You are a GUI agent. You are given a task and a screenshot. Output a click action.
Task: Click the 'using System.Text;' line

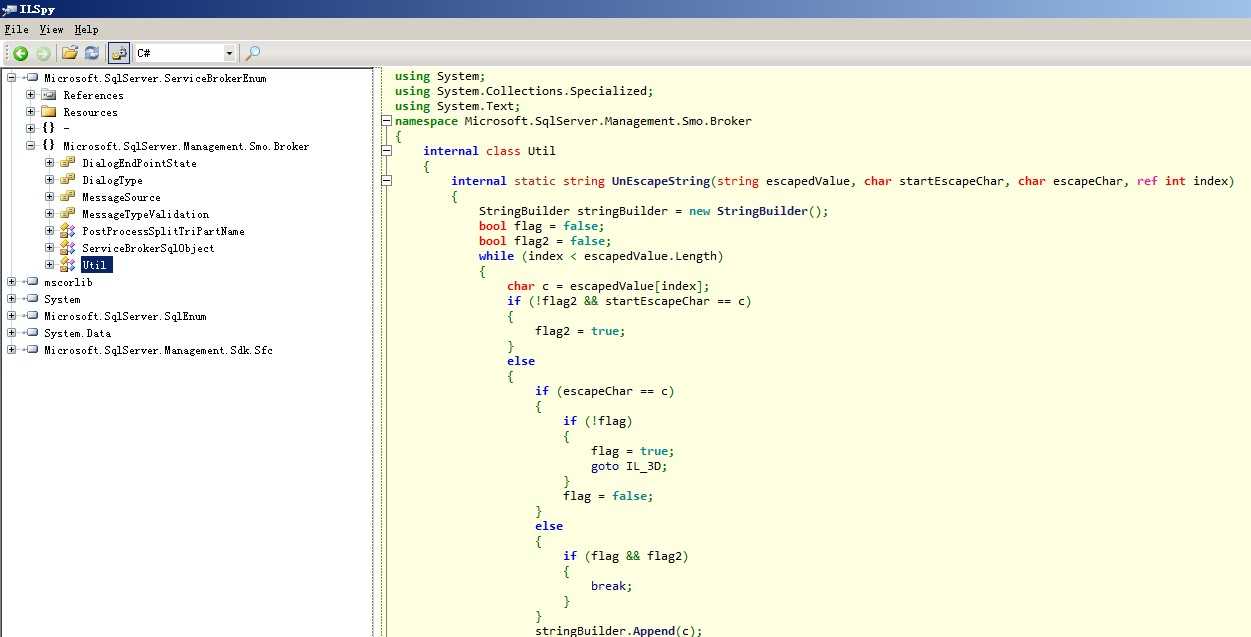click(457, 106)
